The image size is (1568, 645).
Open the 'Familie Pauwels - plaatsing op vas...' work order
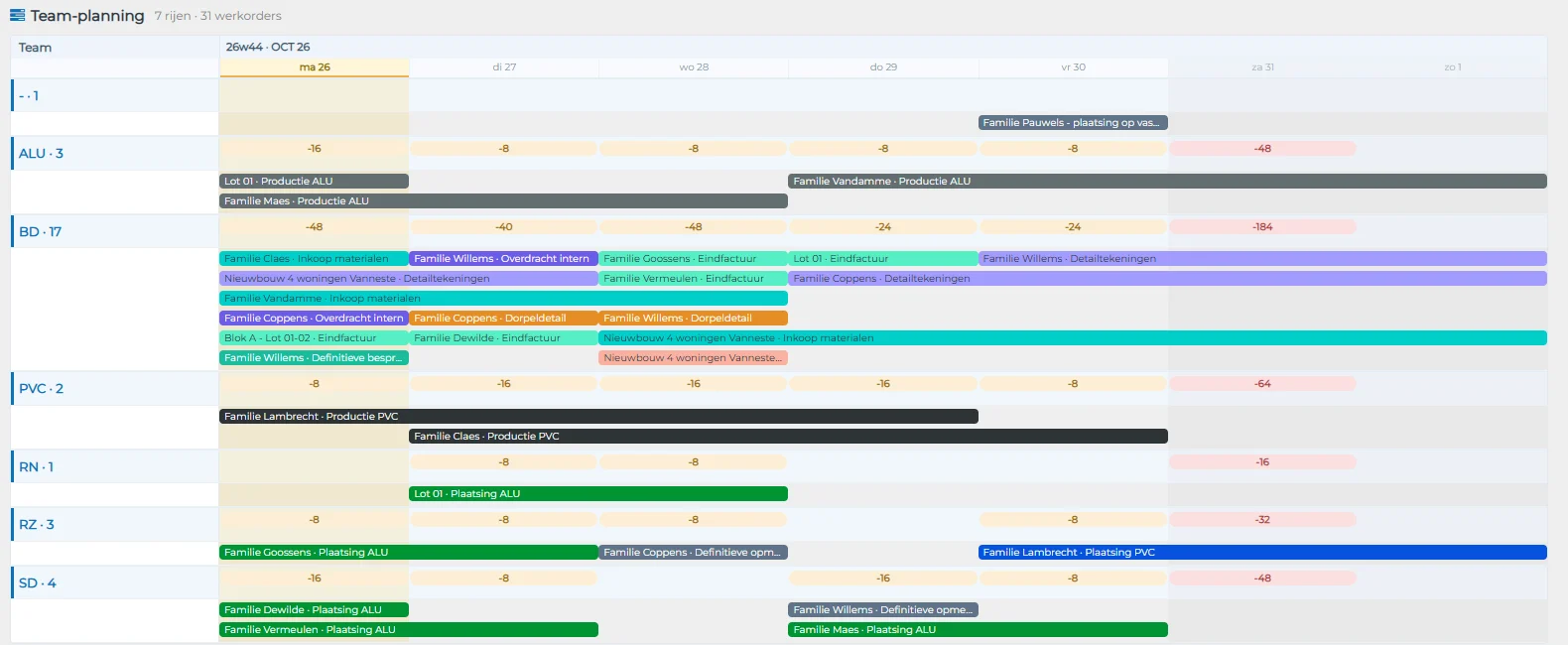(1073, 123)
